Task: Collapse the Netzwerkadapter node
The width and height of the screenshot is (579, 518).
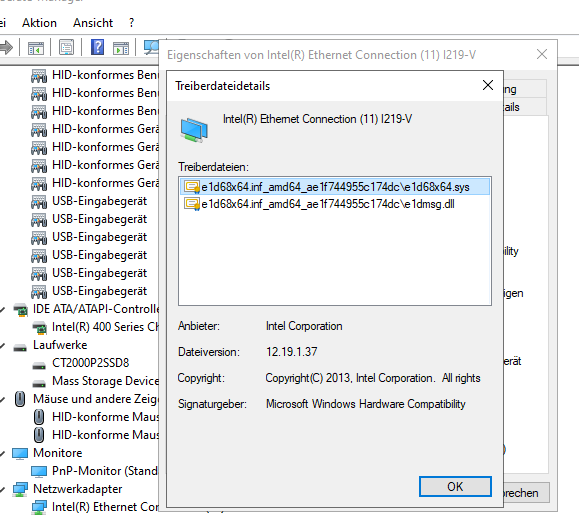Action: pyautogui.click(x=3, y=489)
